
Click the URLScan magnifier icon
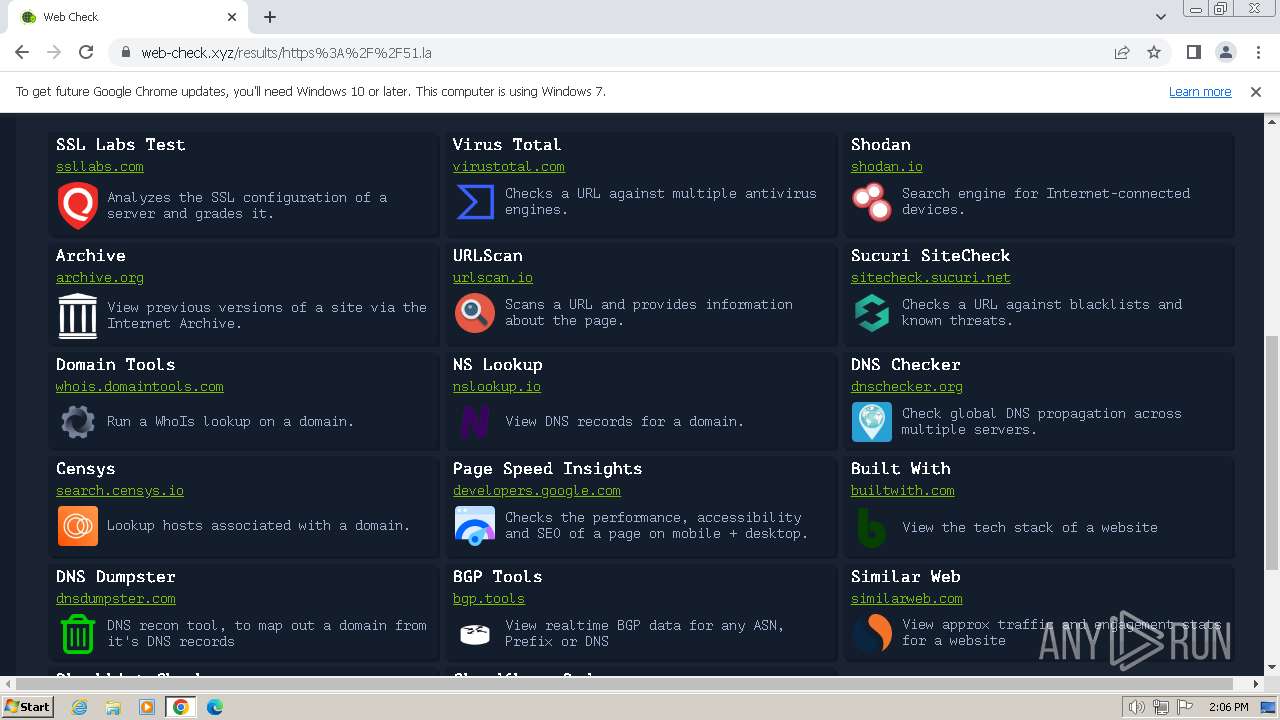point(475,312)
